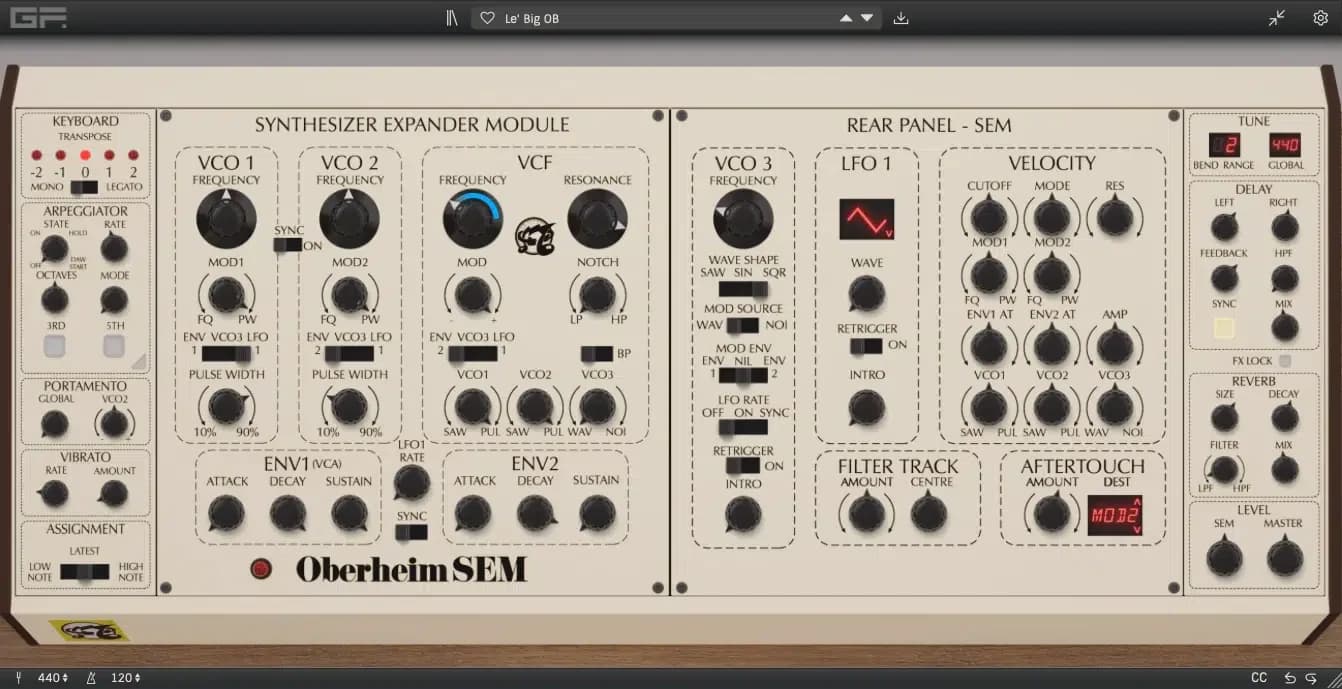Click the next preset down arrow
The width and height of the screenshot is (1342, 689).
[866, 17]
